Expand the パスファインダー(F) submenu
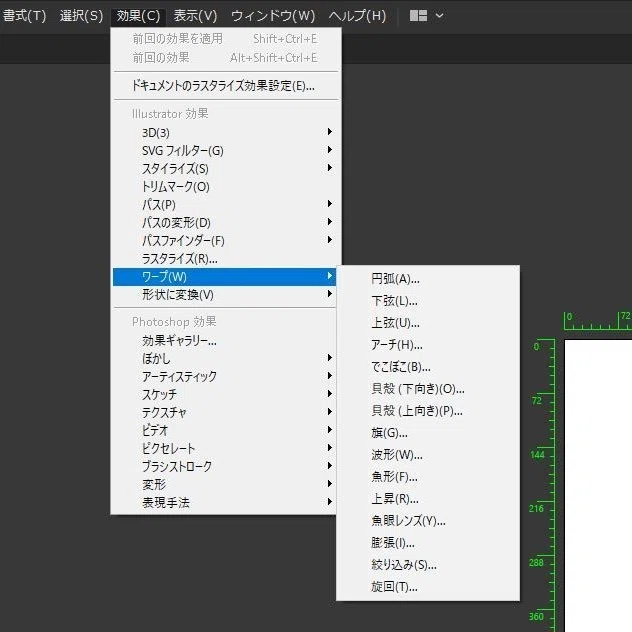 pyautogui.click(x=226, y=240)
